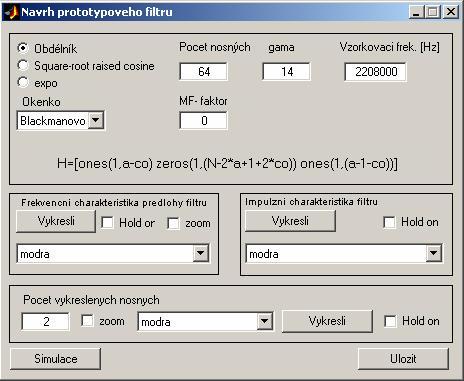Close the Navrh prototypoveho filtru window
464x381 pixels.
(451, 12)
